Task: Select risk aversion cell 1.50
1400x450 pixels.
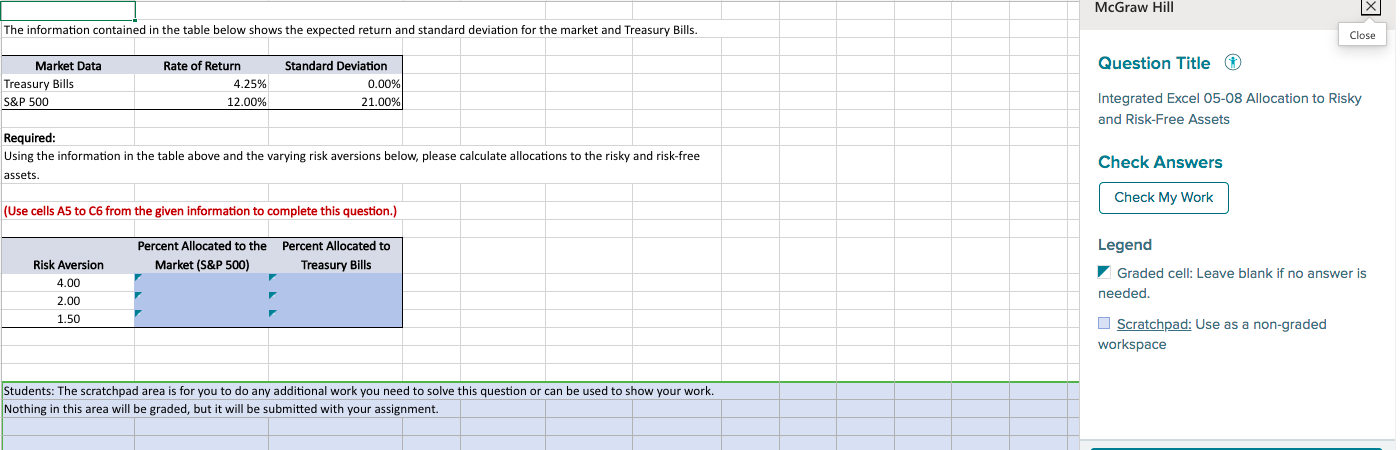Action: pyautogui.click(x=68, y=318)
